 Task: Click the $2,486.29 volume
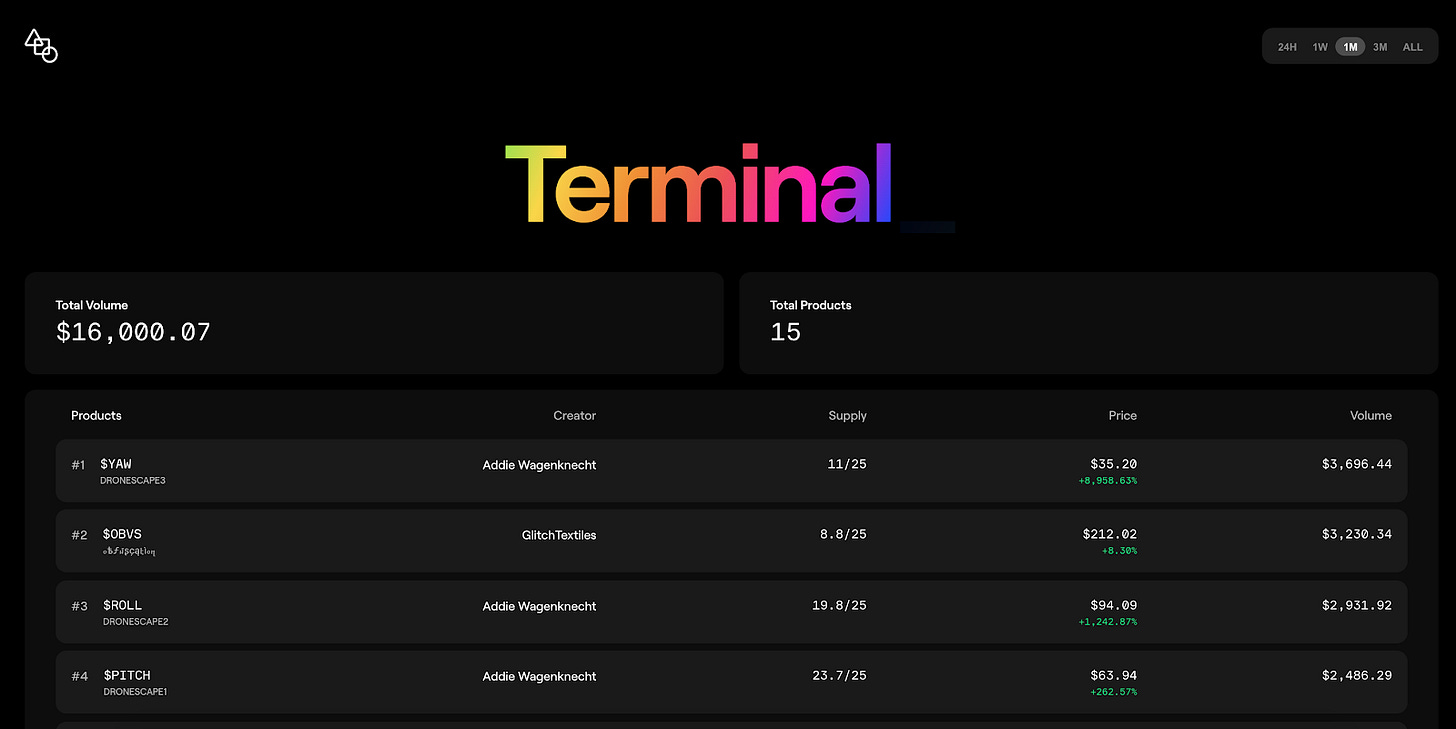coord(1357,675)
